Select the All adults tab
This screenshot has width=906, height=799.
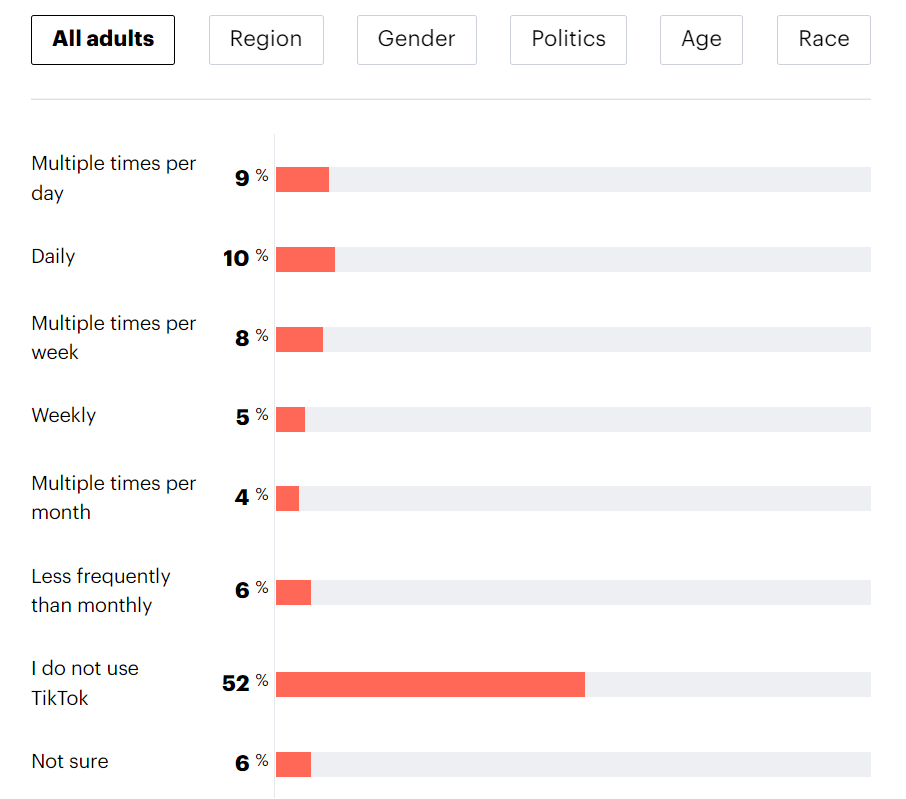click(103, 40)
